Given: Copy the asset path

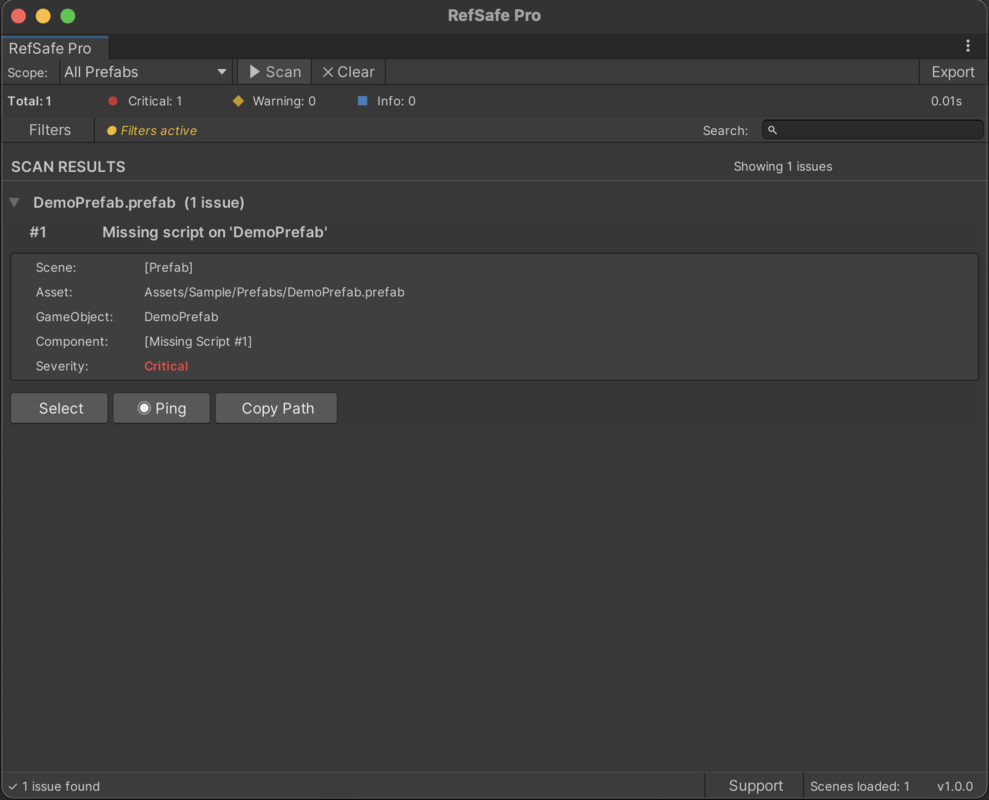Looking at the screenshot, I should coord(276,408).
